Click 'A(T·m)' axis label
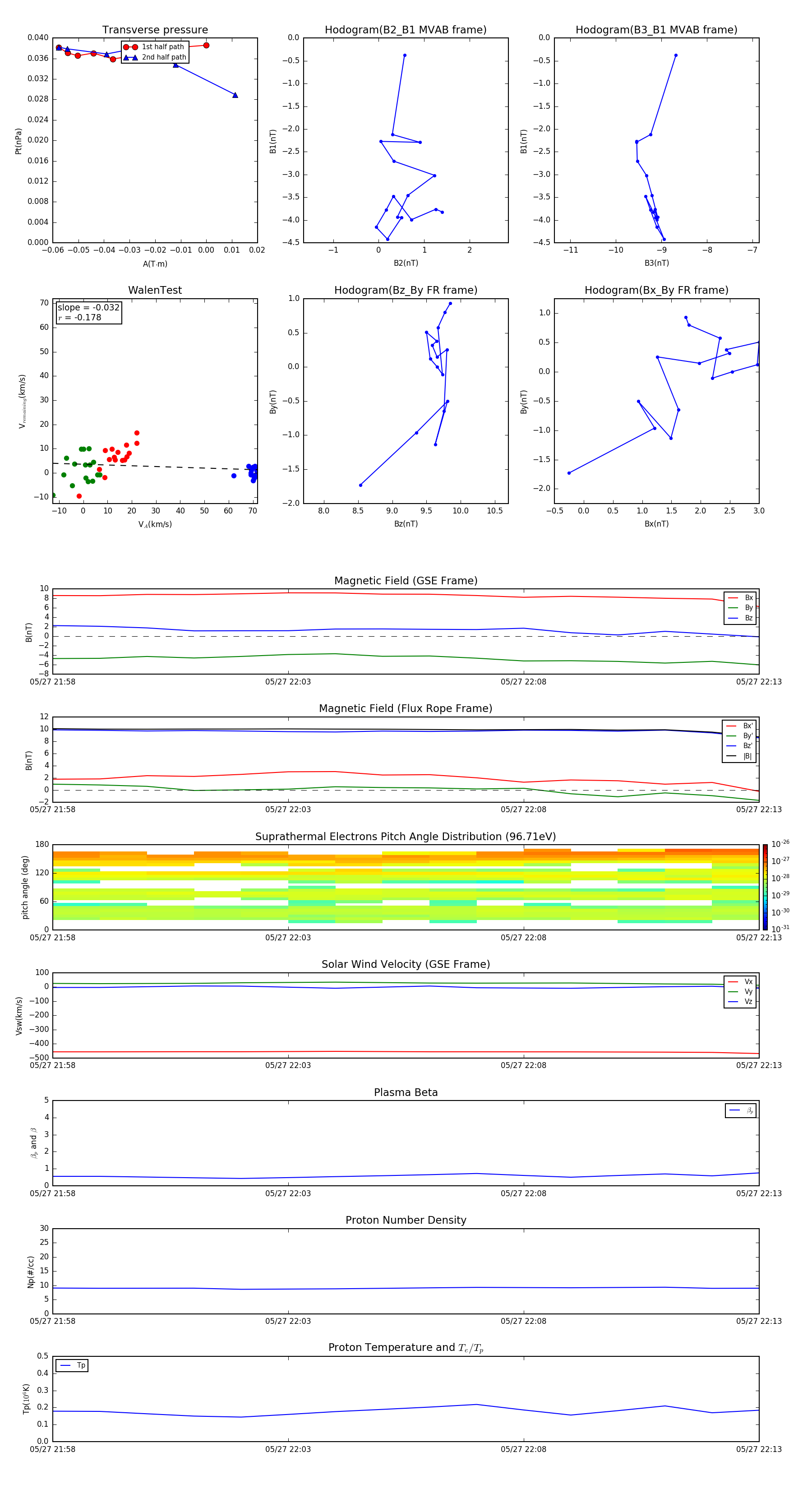Screen dimensions: 812x1489 coord(155,264)
